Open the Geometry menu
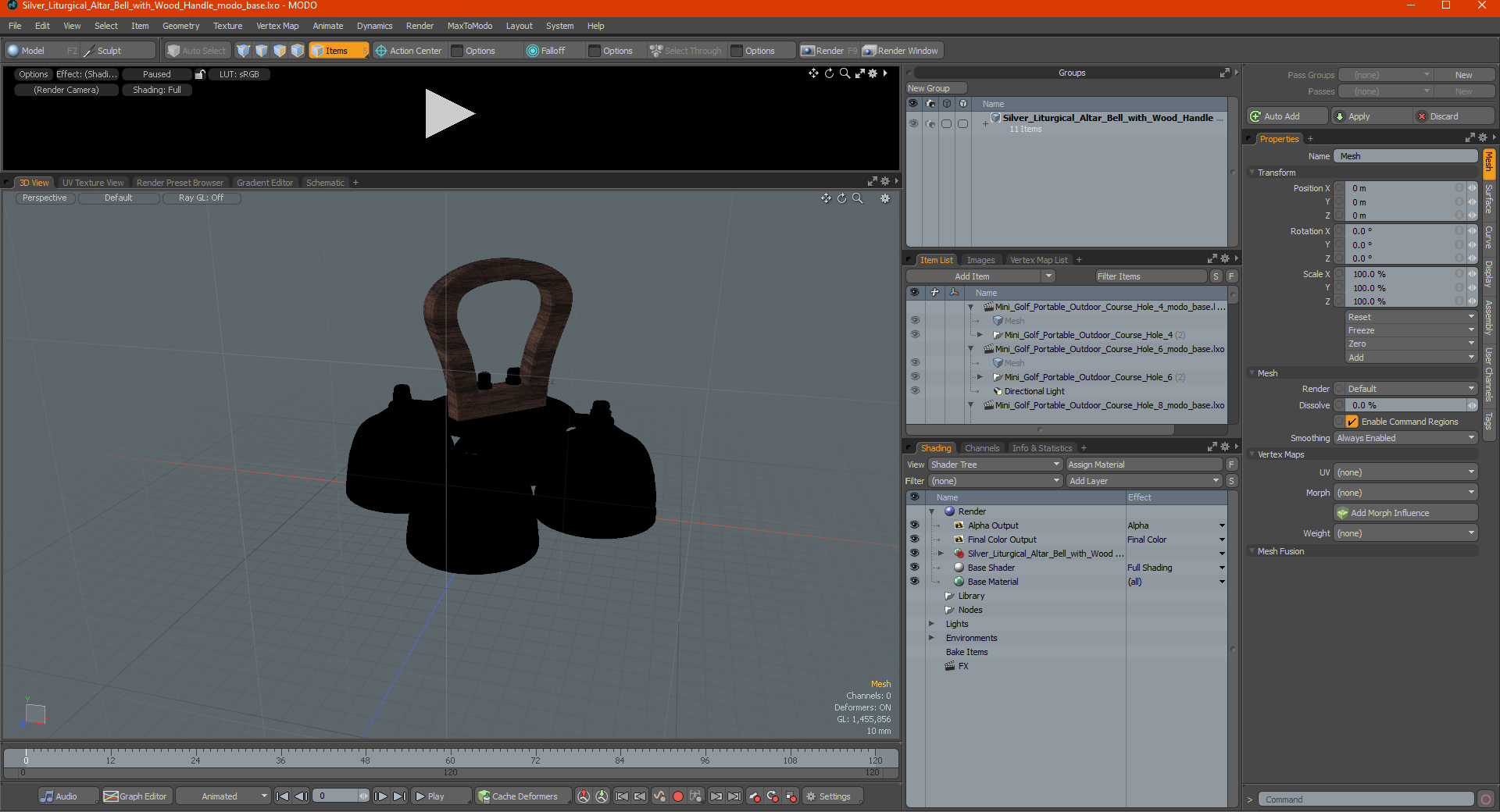This screenshot has width=1500, height=812. [180, 26]
